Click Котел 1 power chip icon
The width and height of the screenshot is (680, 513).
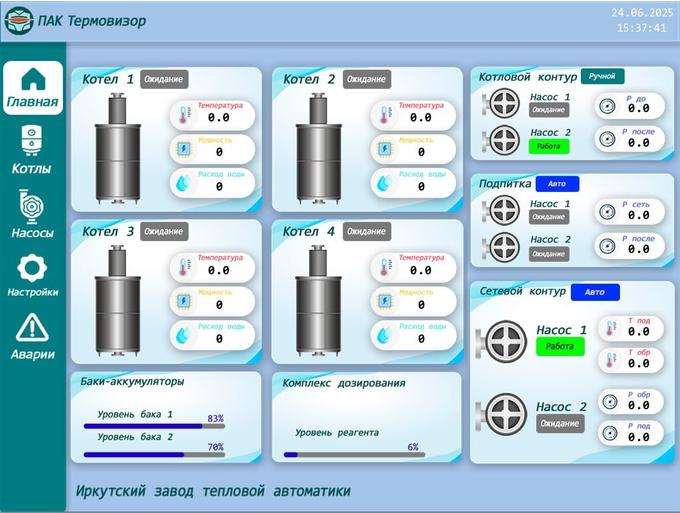183,149
